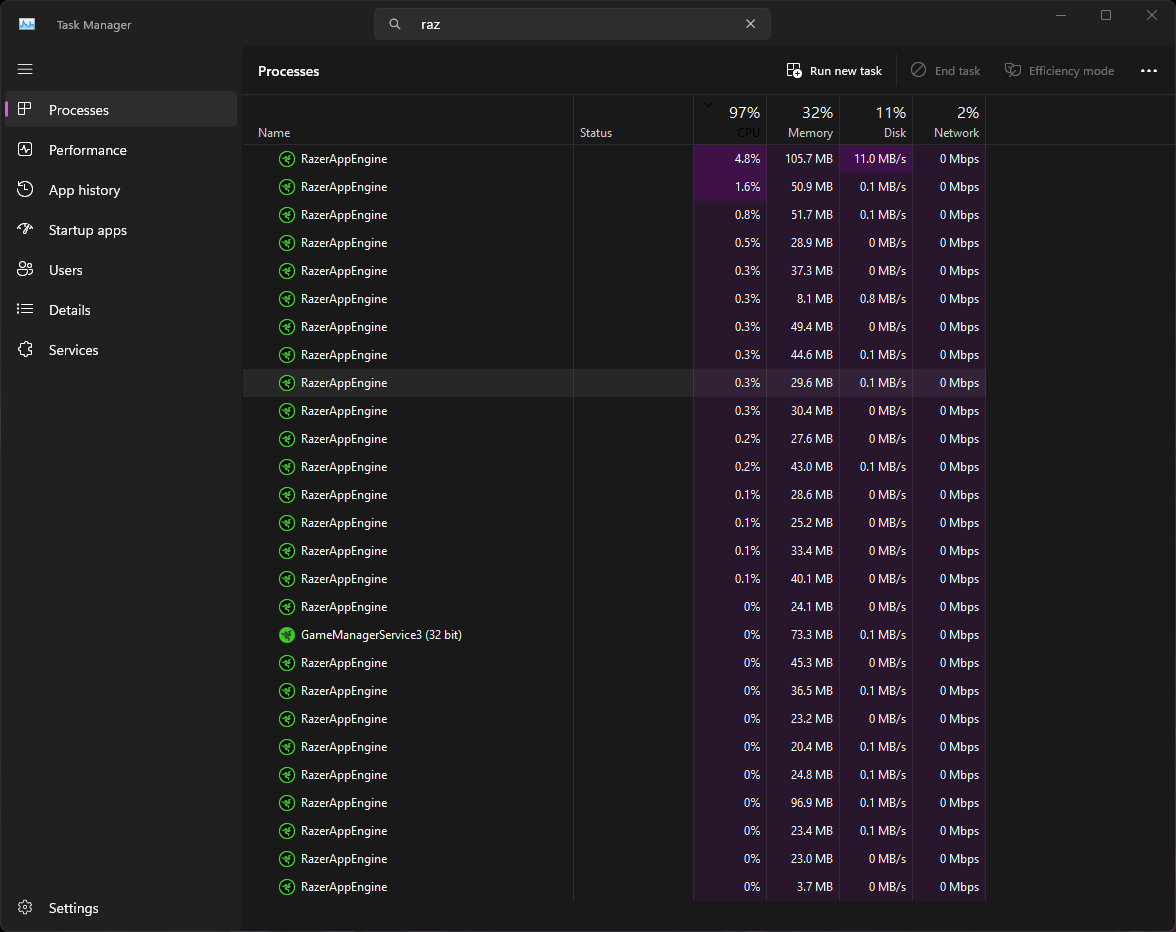Click the search magnifier icon

click(394, 24)
